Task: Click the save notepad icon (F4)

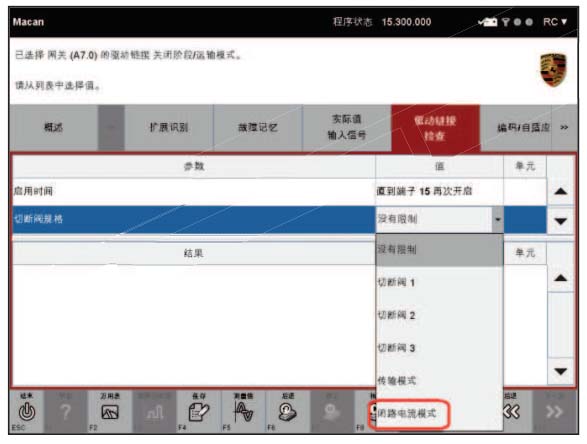Action: click(198, 411)
